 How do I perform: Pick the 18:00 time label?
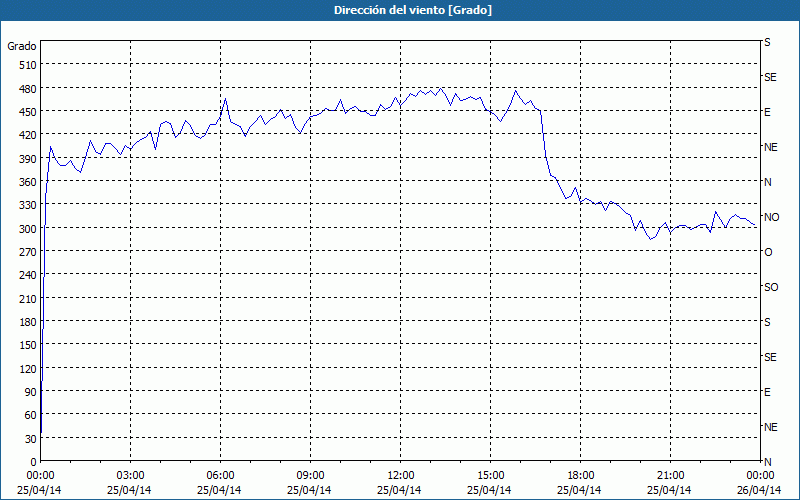click(580, 476)
